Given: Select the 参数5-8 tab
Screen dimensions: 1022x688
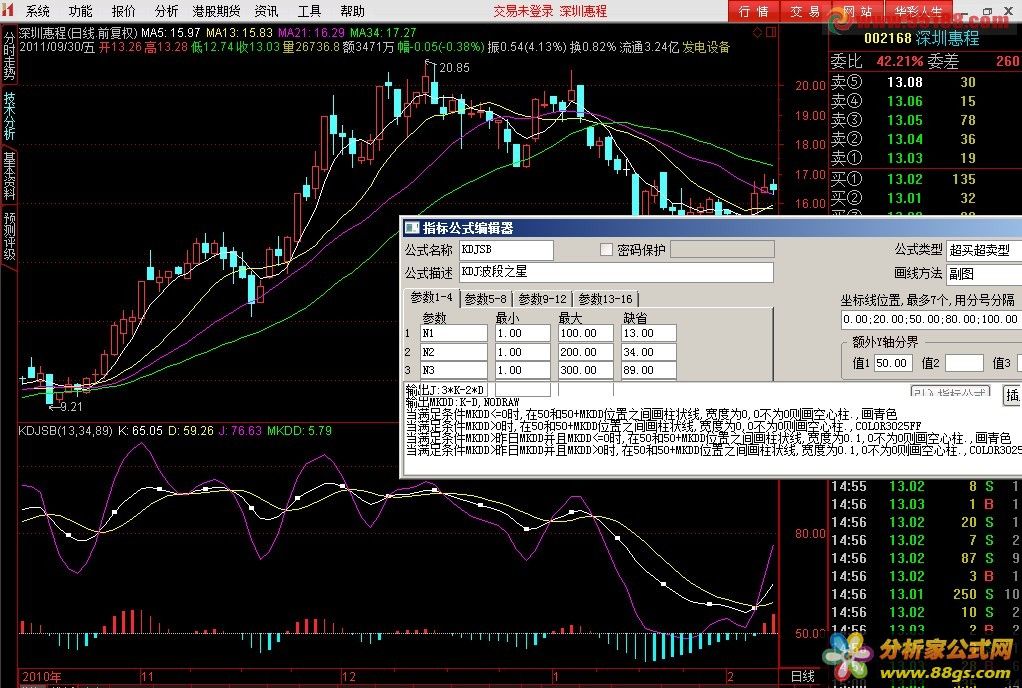Looking at the screenshot, I should tap(486, 299).
